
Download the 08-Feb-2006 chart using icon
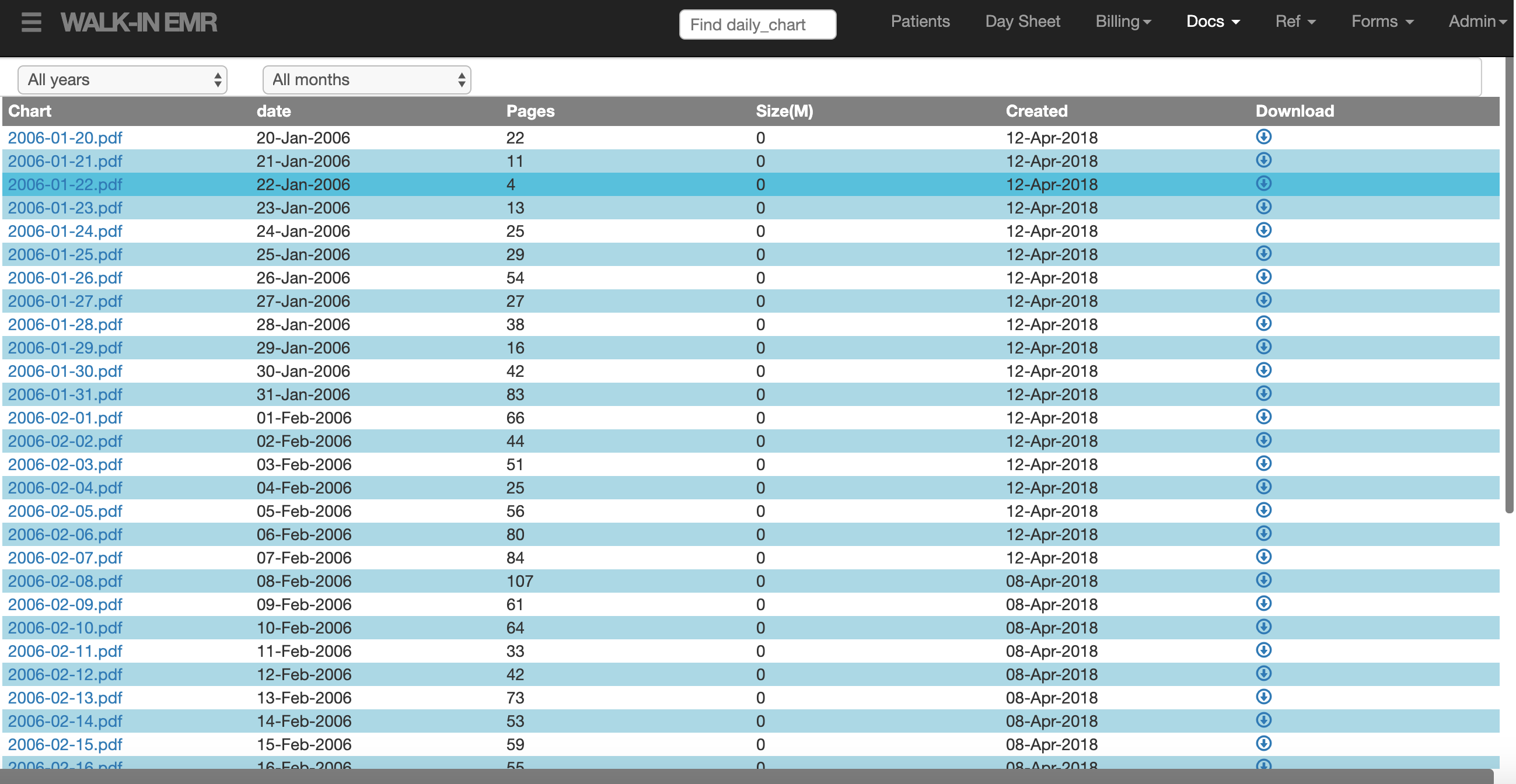tap(1263, 580)
